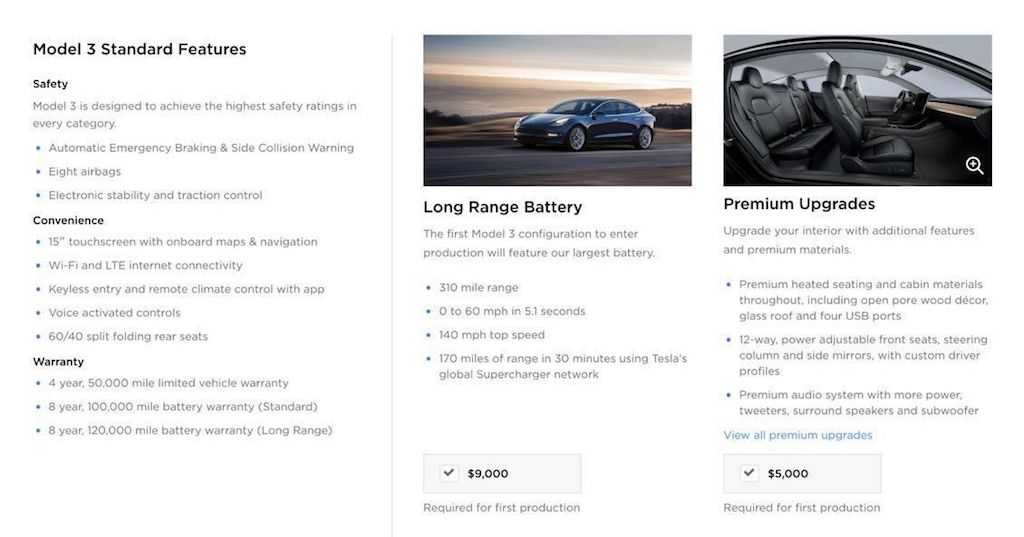Click the Model 3 car exterior image

pyautogui.click(x=557, y=110)
